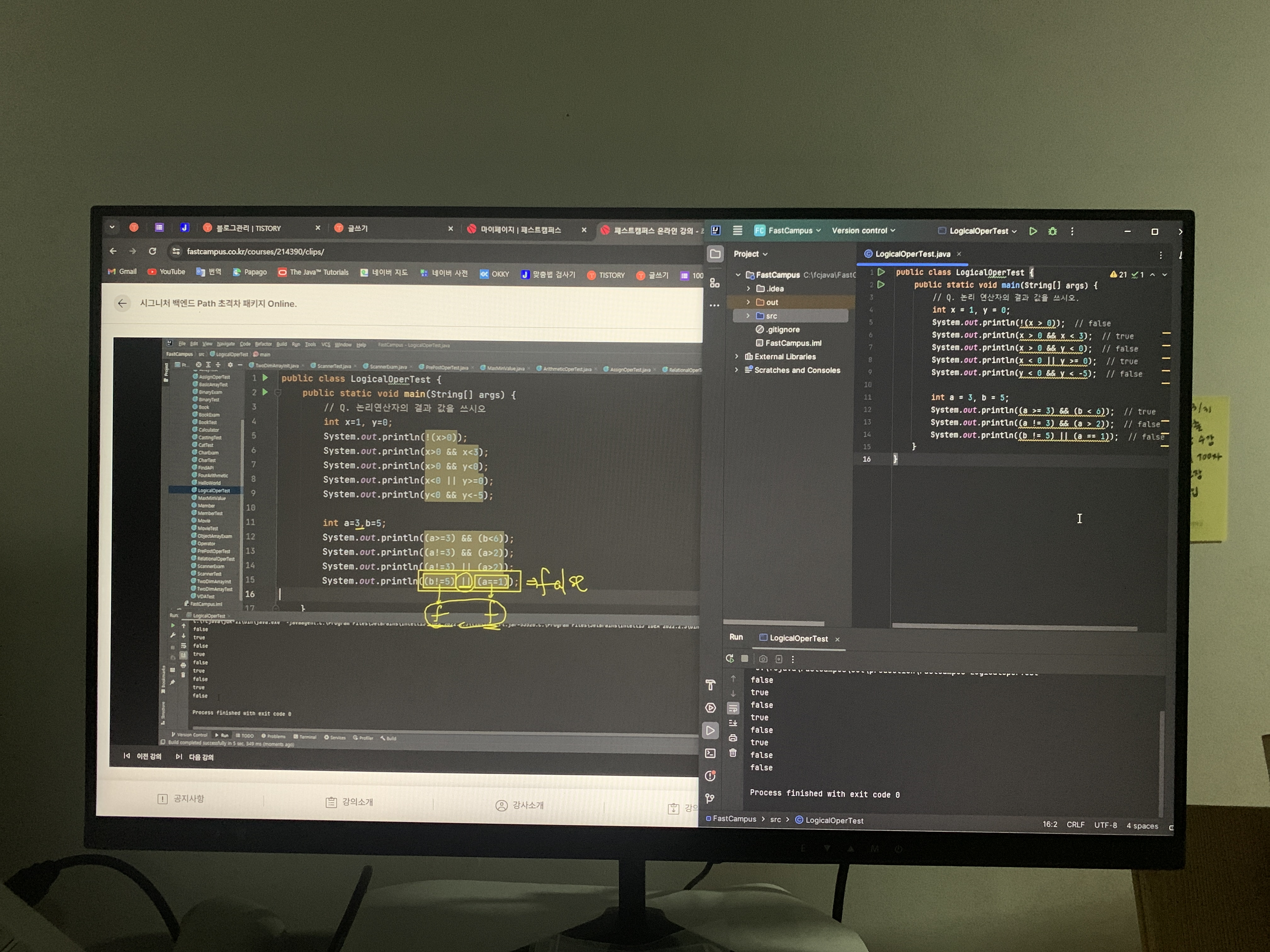
Task: Click the Build hammer tool window icon
Action: click(710, 685)
